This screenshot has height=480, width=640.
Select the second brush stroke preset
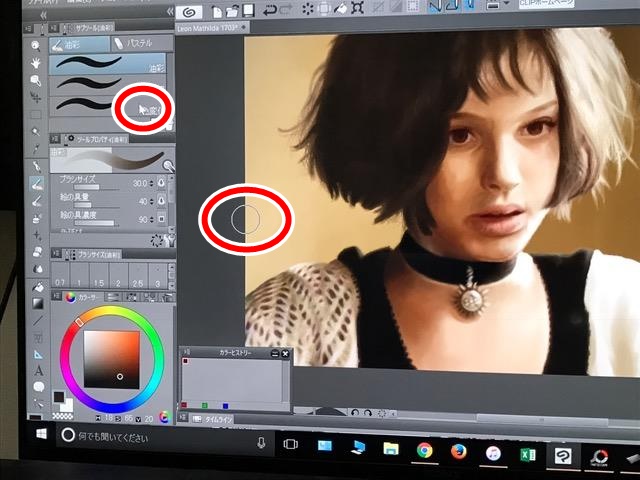[x=108, y=85]
